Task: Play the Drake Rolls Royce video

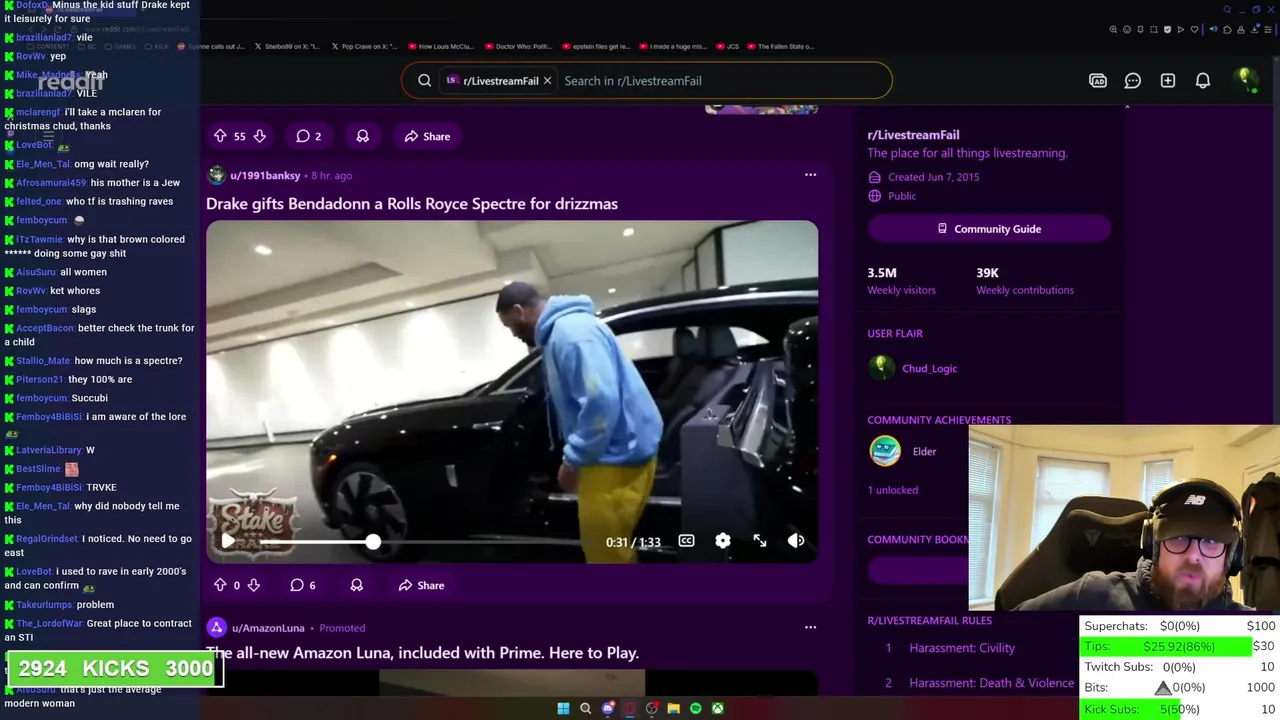Action: pos(228,541)
